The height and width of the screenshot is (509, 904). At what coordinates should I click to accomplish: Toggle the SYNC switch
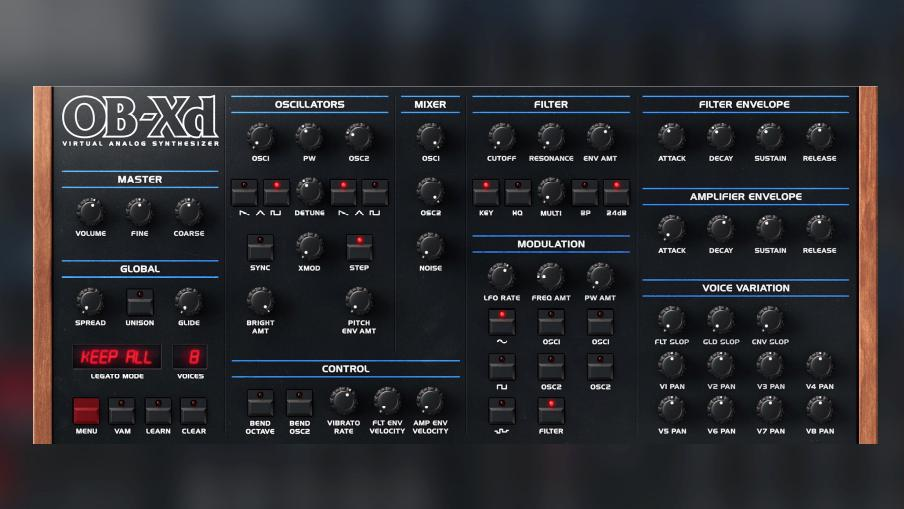tap(260, 247)
